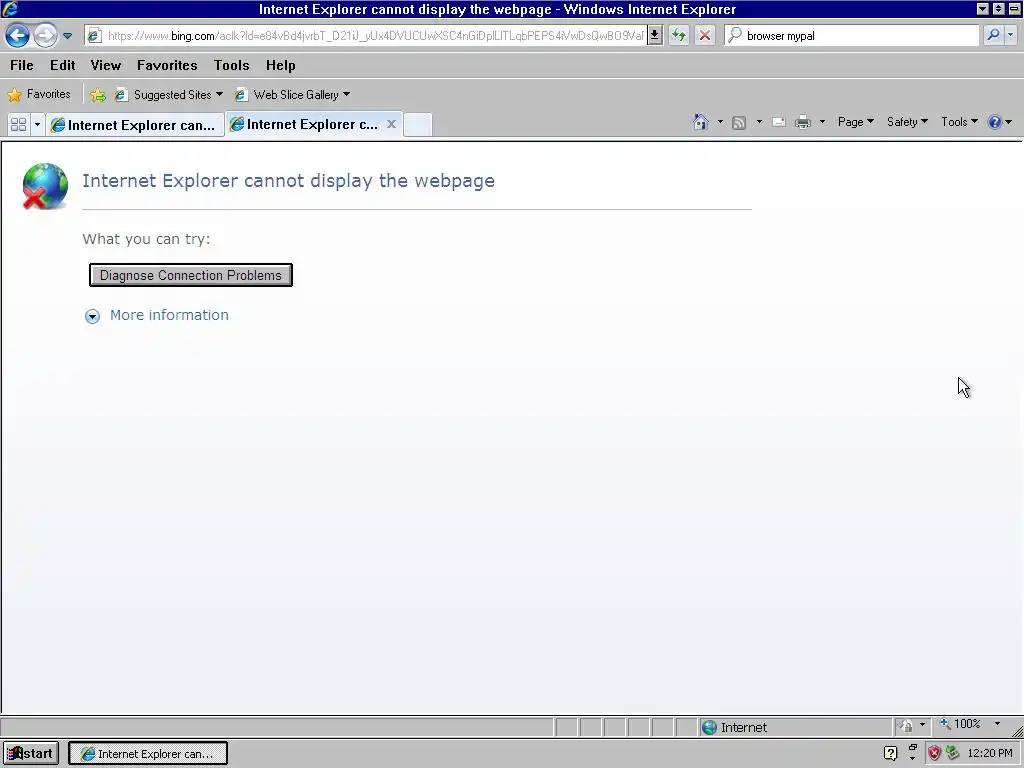The image size is (1024, 768).
Task: Click the blue Help question icon
Action: click(x=995, y=122)
